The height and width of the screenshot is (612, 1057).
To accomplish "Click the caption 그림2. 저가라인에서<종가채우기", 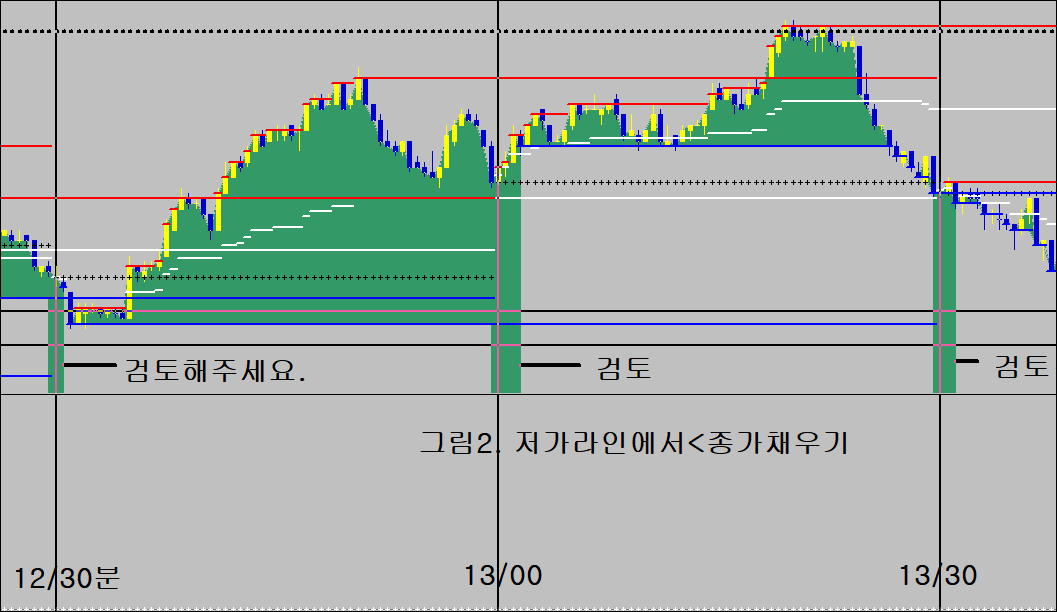I will [x=634, y=442].
